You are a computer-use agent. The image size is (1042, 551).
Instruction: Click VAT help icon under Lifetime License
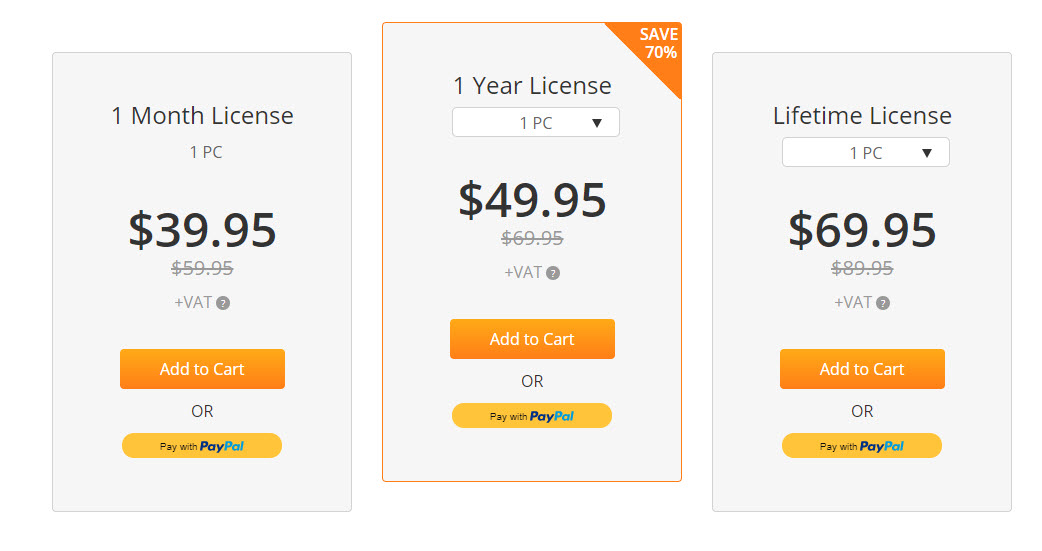tap(883, 303)
